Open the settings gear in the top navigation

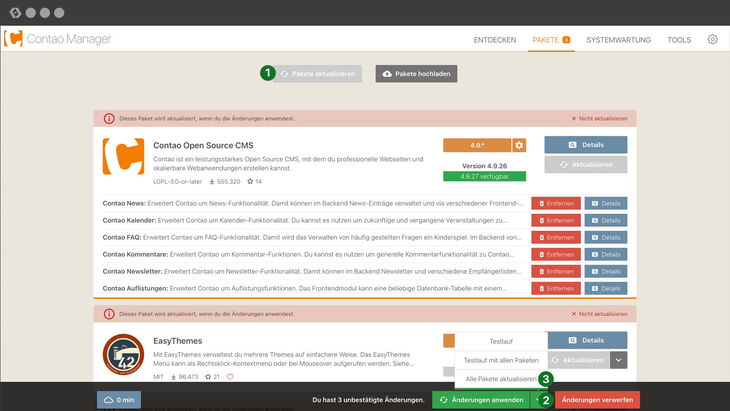point(712,40)
